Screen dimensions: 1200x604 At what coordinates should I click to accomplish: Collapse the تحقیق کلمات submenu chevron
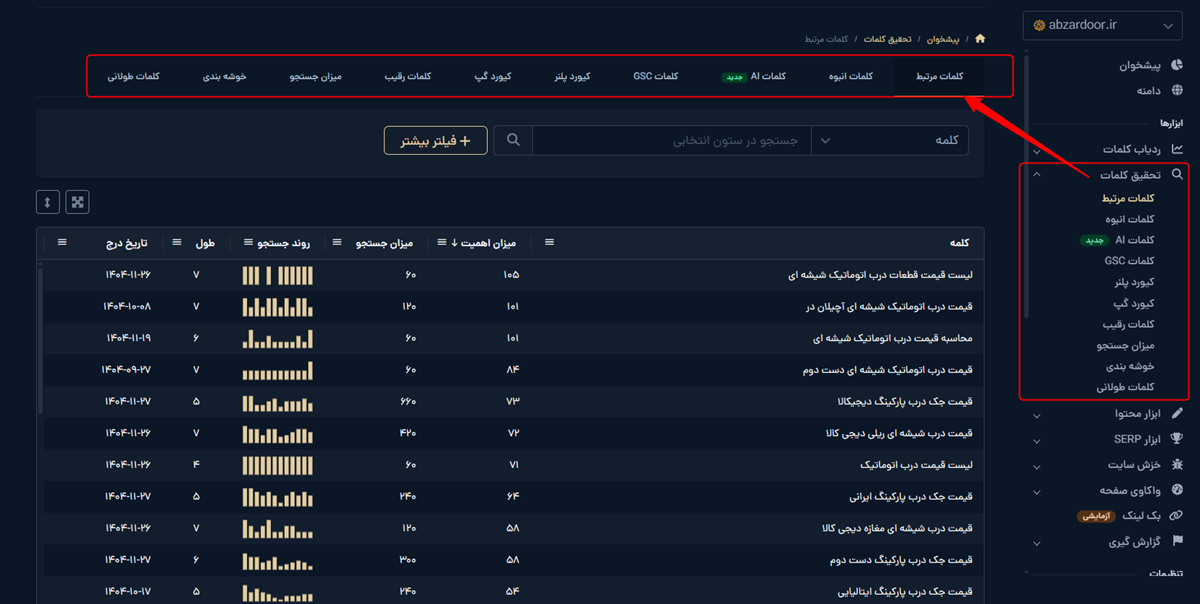[x=1037, y=172]
